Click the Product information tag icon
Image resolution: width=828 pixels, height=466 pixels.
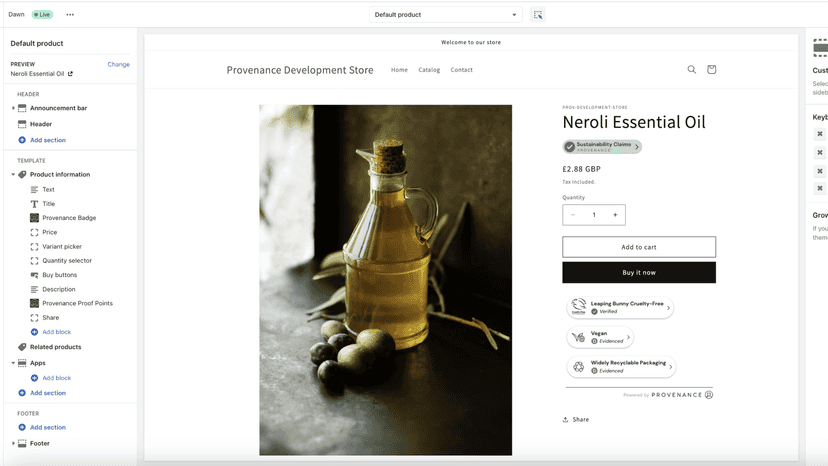[22, 174]
